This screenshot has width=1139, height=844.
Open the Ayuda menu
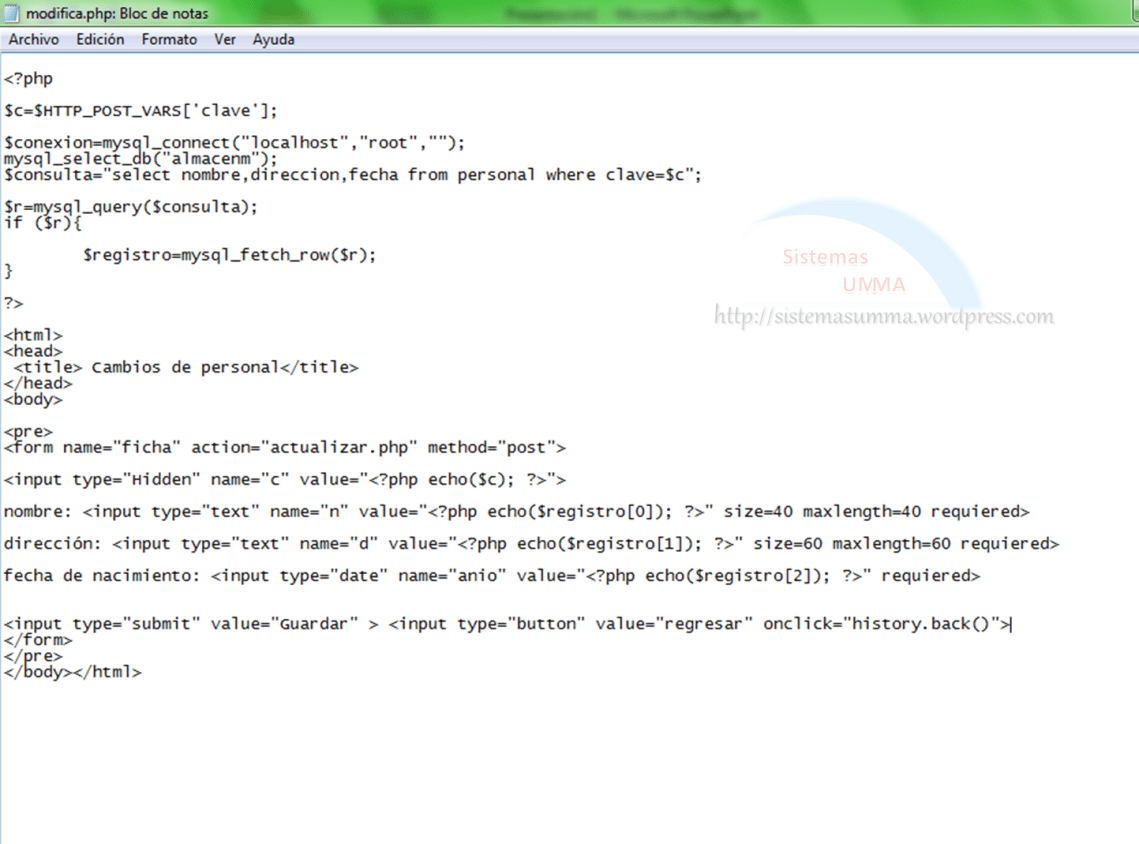pos(273,40)
